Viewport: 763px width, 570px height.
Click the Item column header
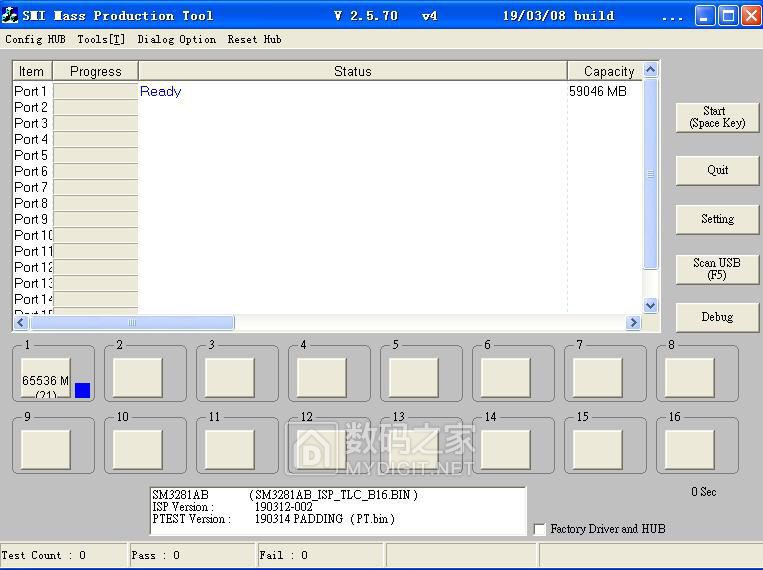[32, 71]
